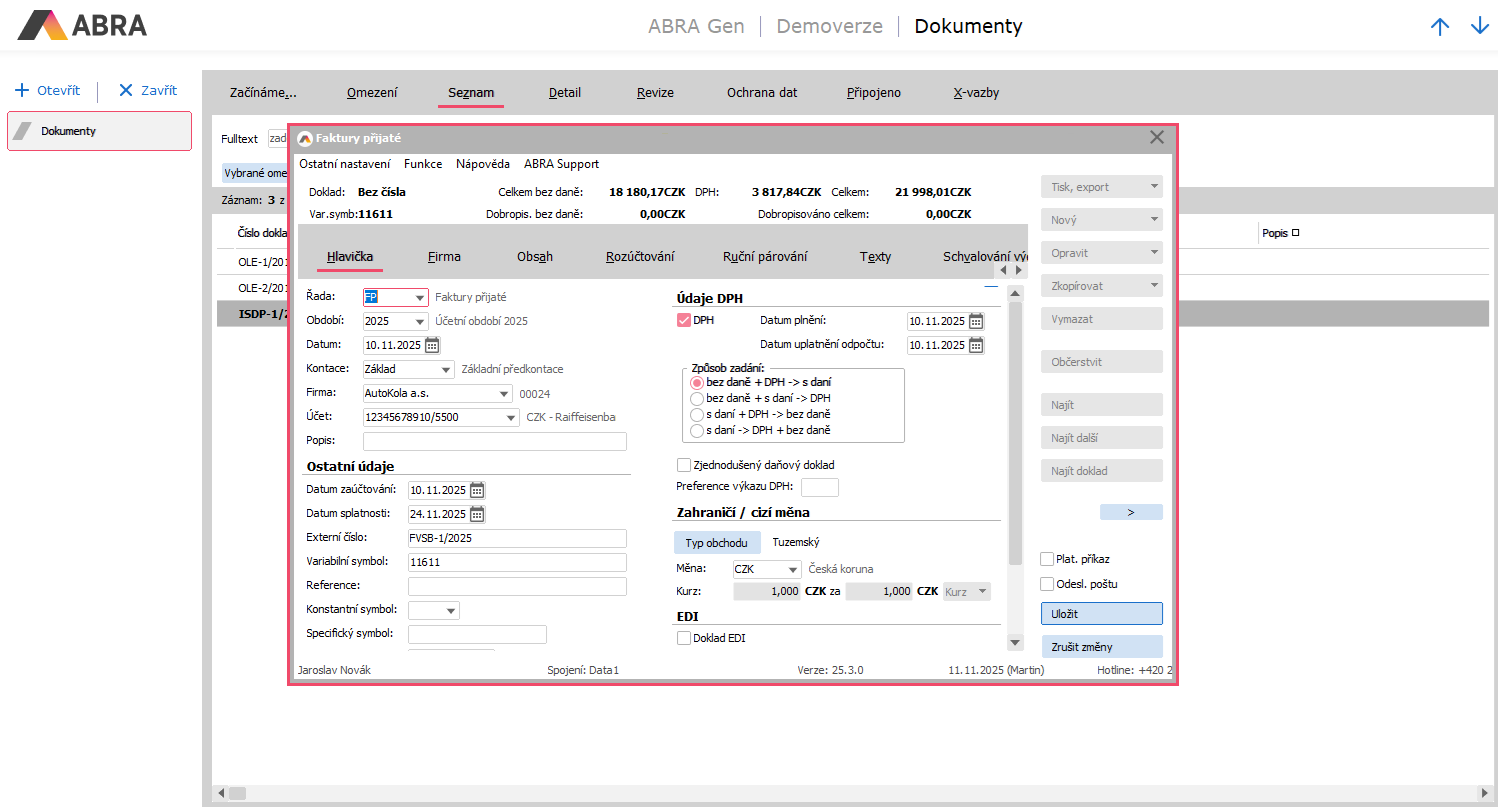The height and width of the screenshot is (807, 1498).
Task: Open the Období dropdown showing 2025
Action: click(420, 322)
